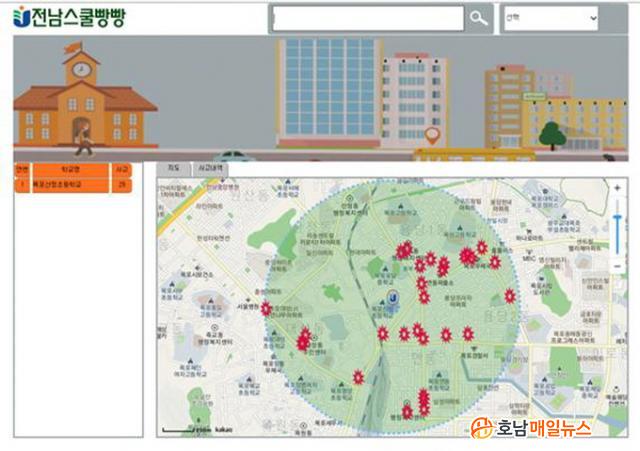Click the 전남스쿨빵빵 site logo

tap(70, 17)
